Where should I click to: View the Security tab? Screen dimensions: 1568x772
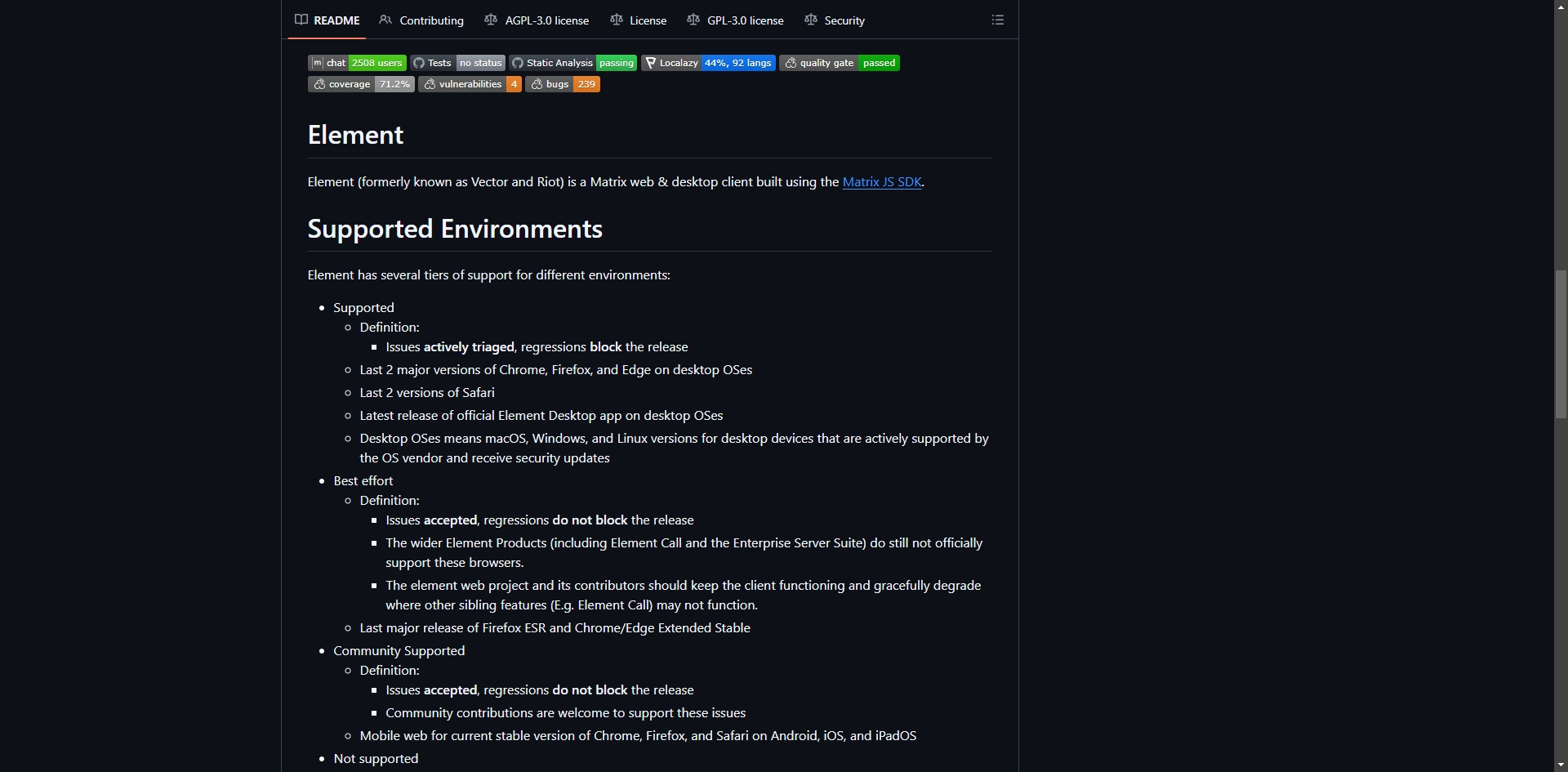pyautogui.click(x=835, y=20)
